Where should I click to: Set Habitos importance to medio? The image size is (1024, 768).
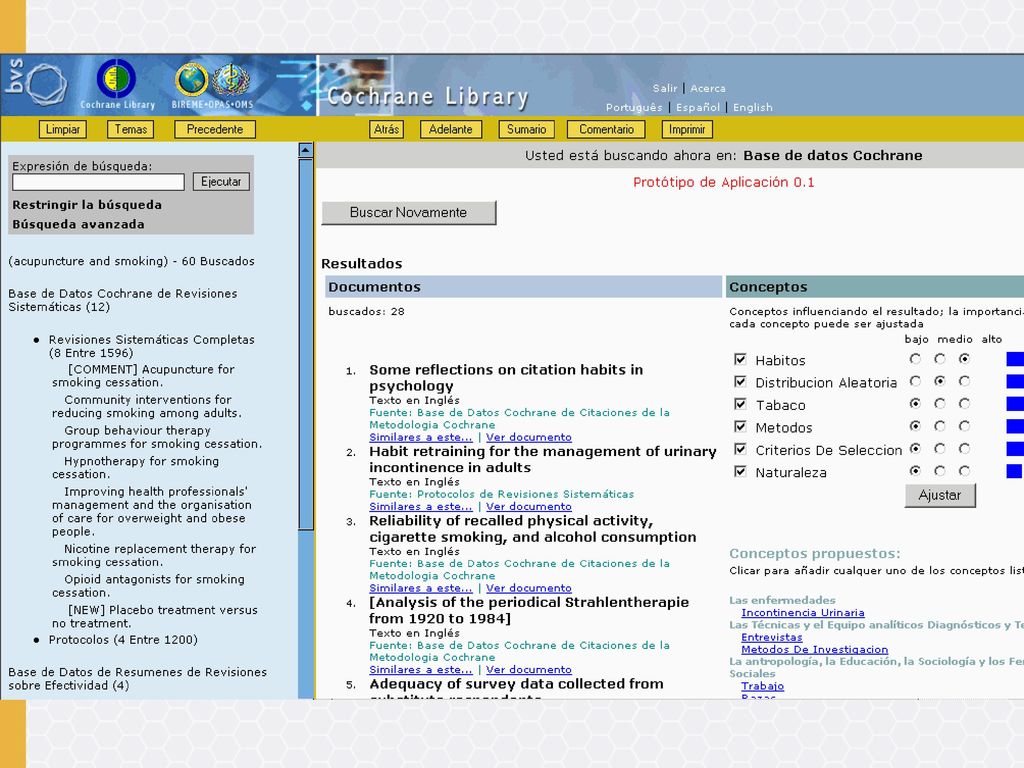pos(940,359)
